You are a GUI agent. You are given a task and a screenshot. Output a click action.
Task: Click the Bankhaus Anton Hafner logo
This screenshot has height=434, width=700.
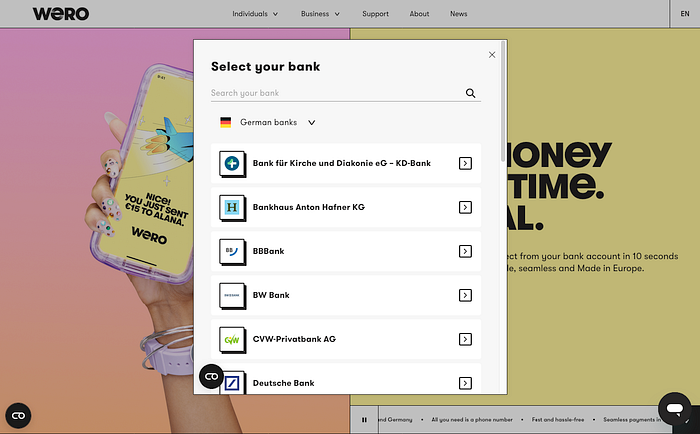[232, 207]
